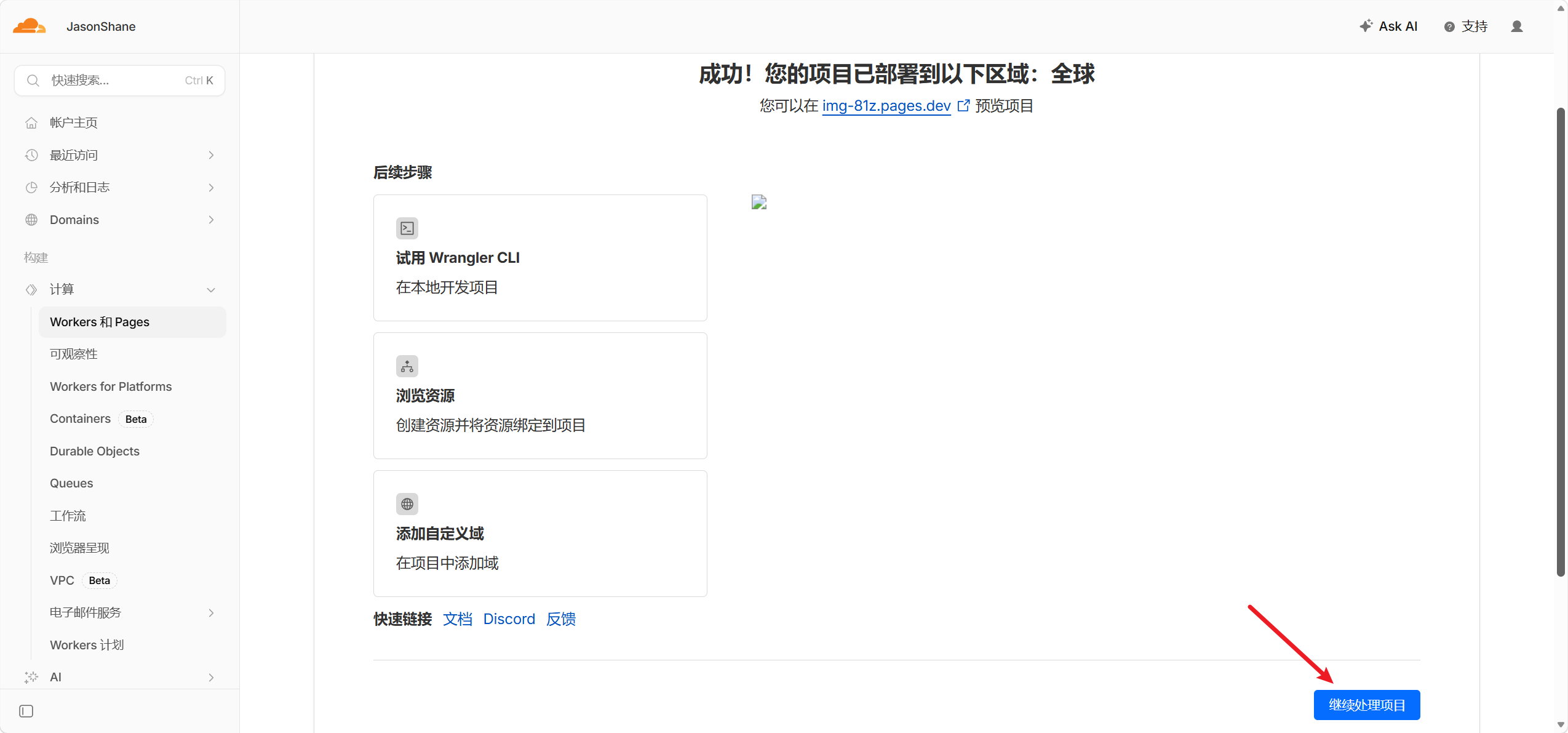Click the 快速搜索 search field
The image size is (1568, 733).
click(x=119, y=81)
